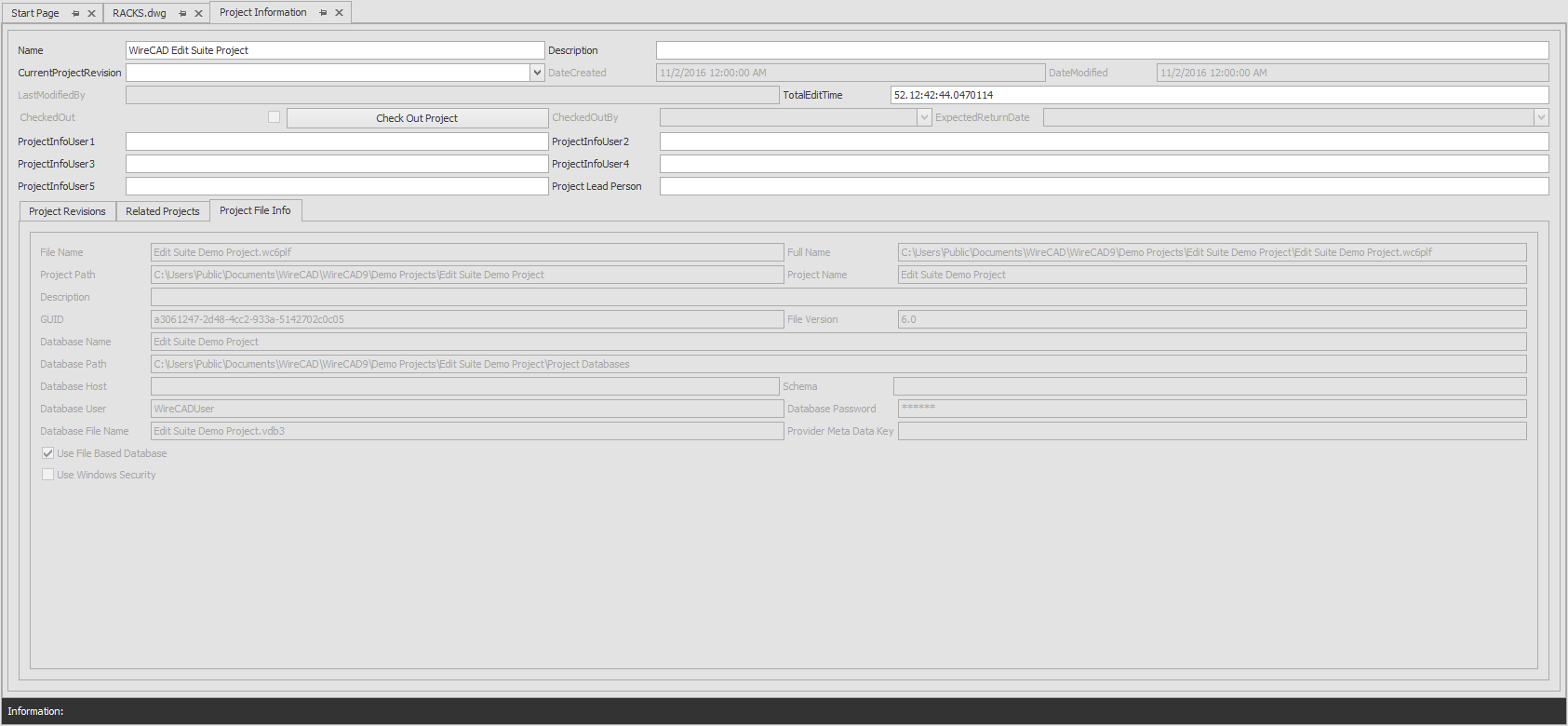Viewport: 1568px width, 726px height.
Task: Expand the CheckedOutBy dropdown
Action: click(x=924, y=117)
